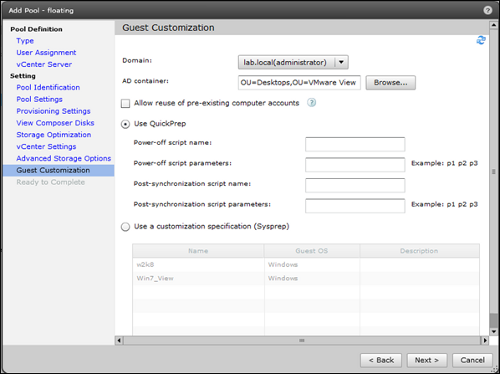This screenshot has width=500, height=374.
Task: Click the refresh icon under the Guest Customization header
Action: tap(481, 40)
